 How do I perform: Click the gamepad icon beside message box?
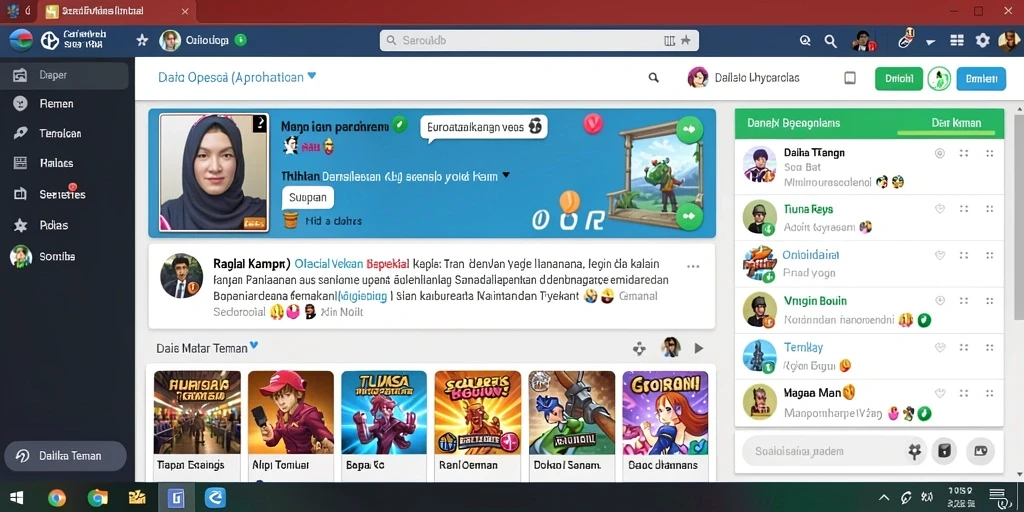coord(980,451)
